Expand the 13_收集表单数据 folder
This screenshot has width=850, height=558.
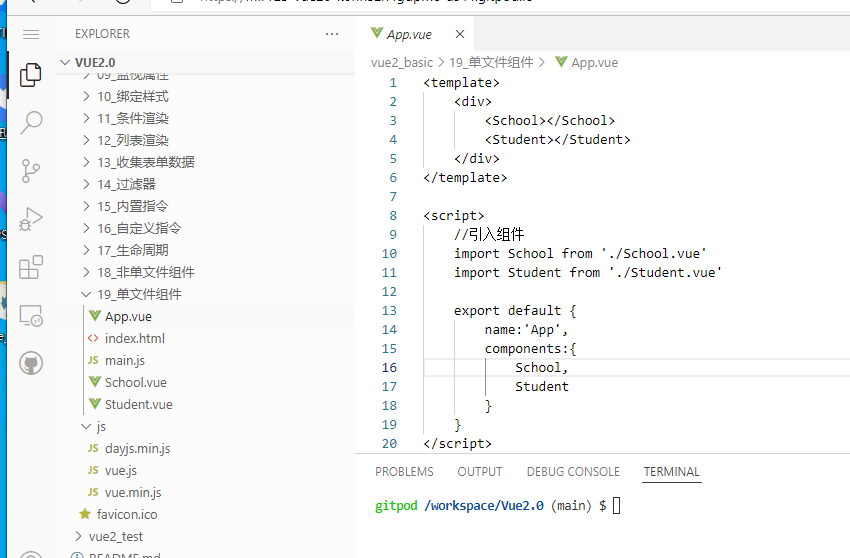pos(86,162)
